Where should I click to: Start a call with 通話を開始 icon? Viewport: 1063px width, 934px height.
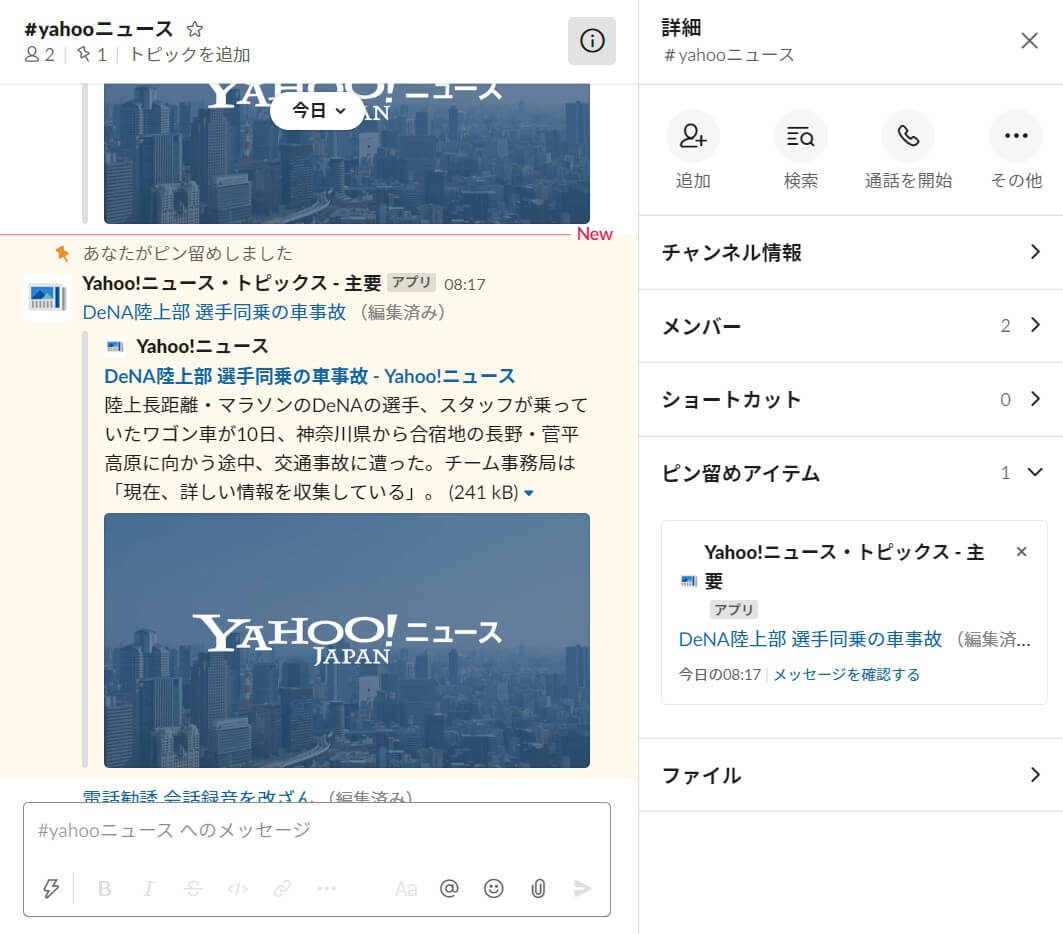(908, 137)
